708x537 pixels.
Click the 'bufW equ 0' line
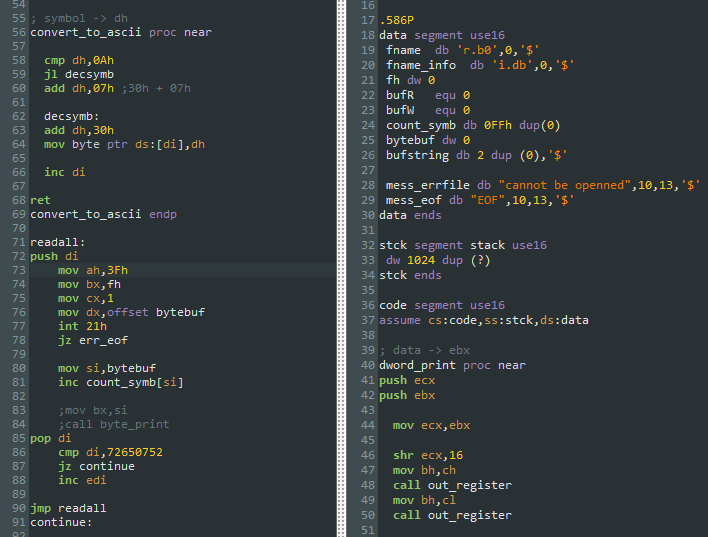pyautogui.click(x=428, y=110)
